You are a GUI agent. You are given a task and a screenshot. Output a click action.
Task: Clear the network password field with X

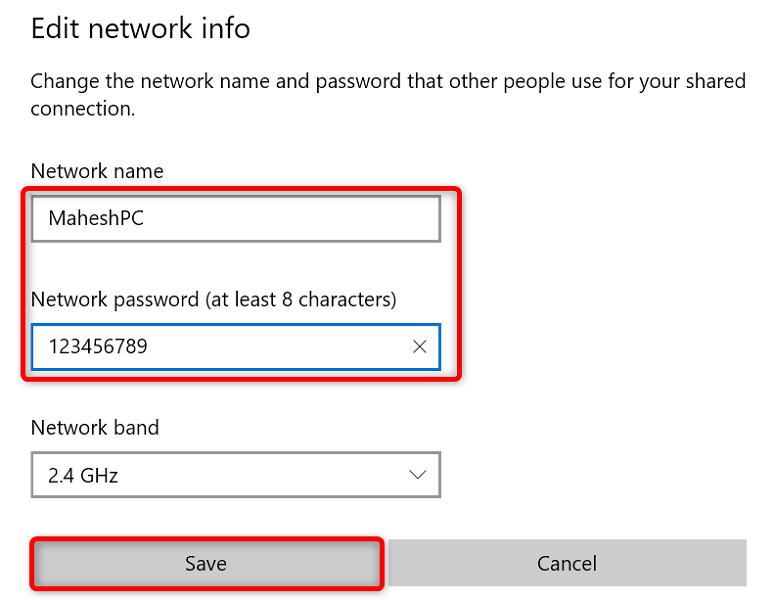coord(419,347)
